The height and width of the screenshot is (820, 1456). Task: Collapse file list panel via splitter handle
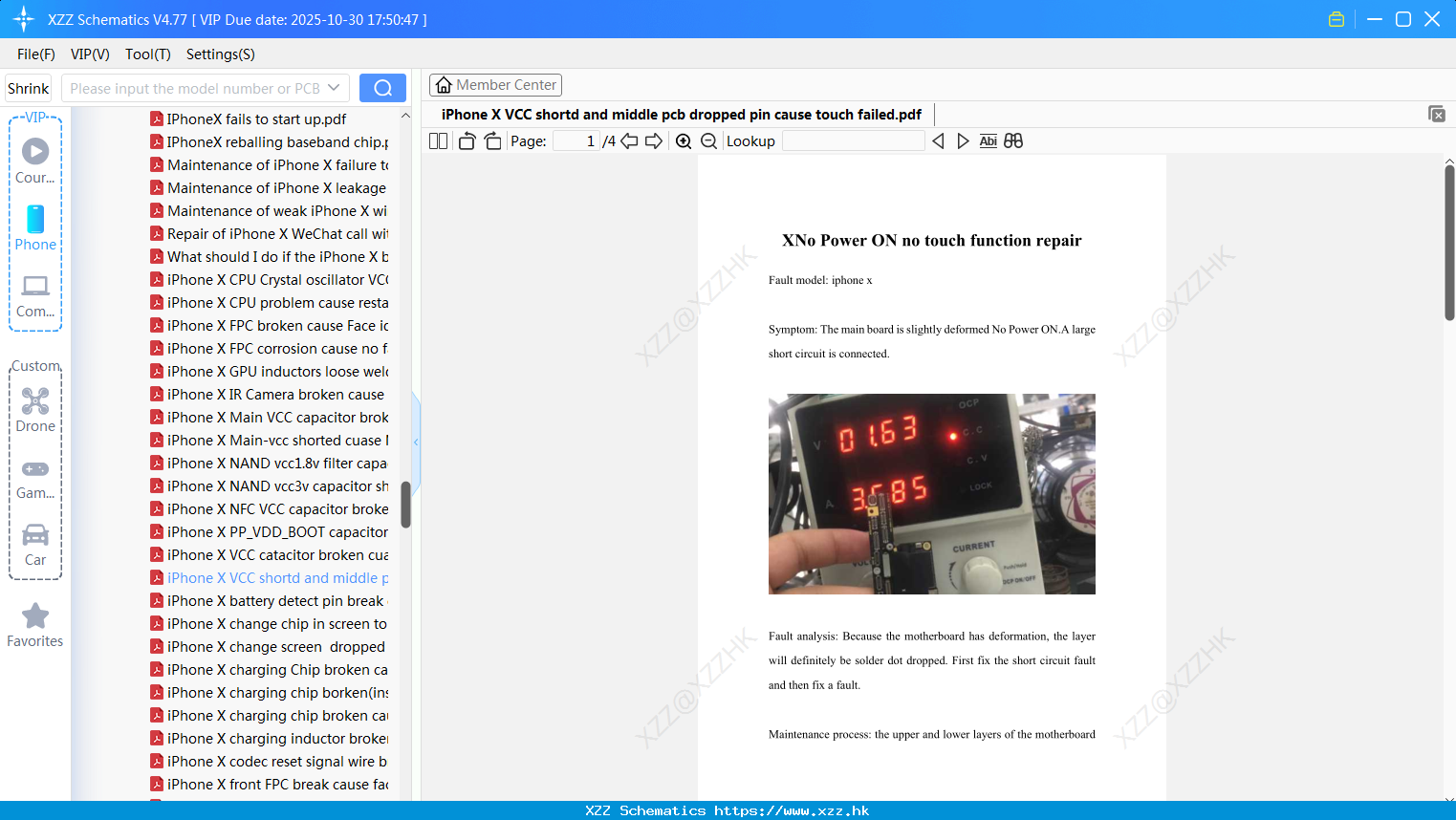tap(416, 442)
